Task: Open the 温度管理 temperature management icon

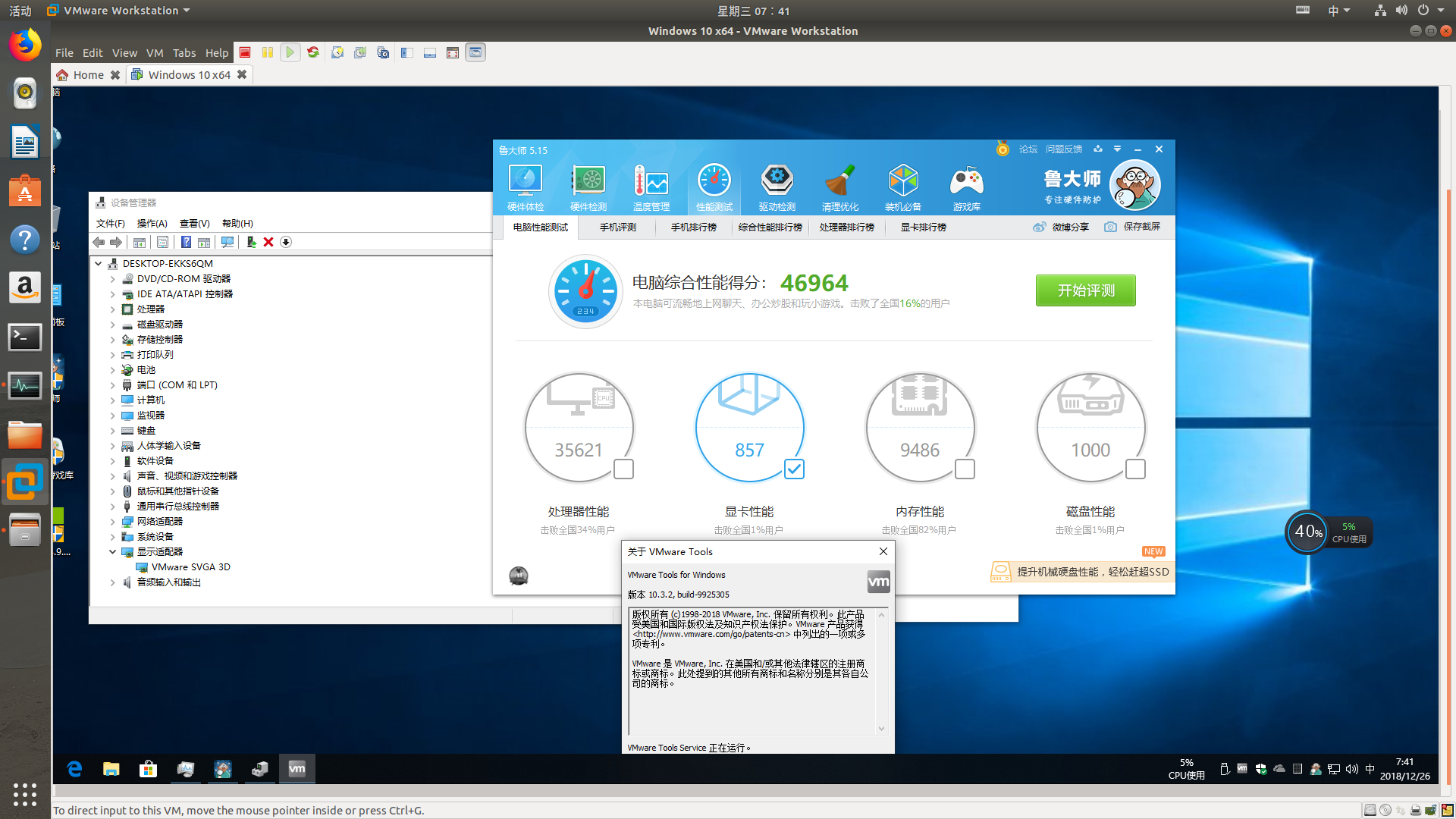Action: (651, 187)
